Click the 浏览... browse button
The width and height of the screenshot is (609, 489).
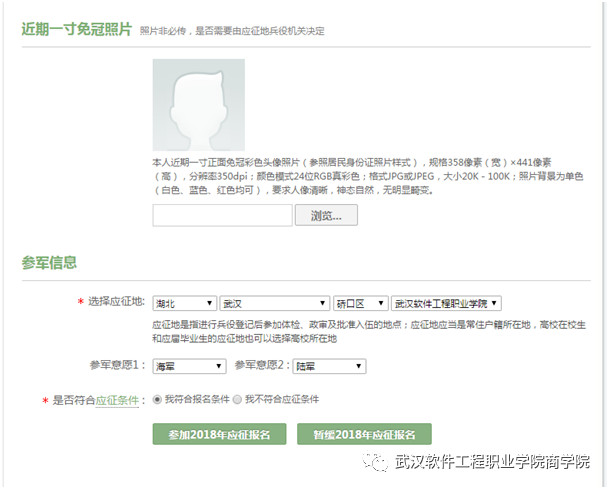point(326,215)
